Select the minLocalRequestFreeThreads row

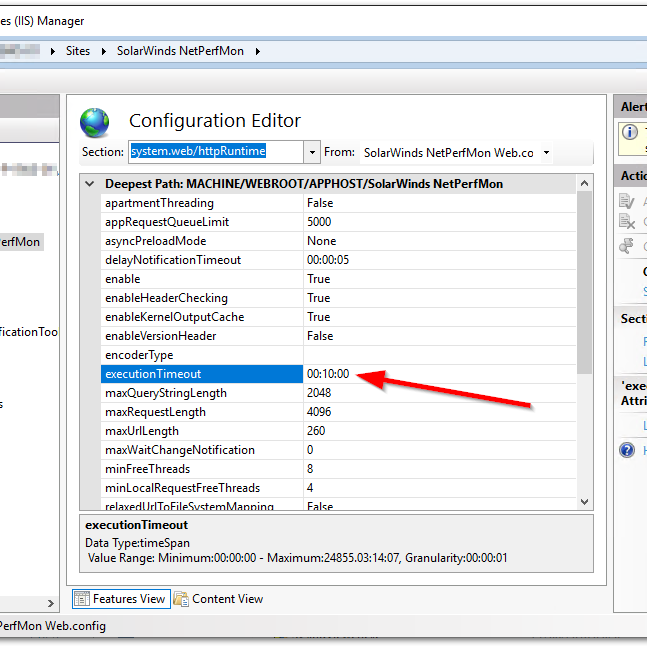[338, 488]
